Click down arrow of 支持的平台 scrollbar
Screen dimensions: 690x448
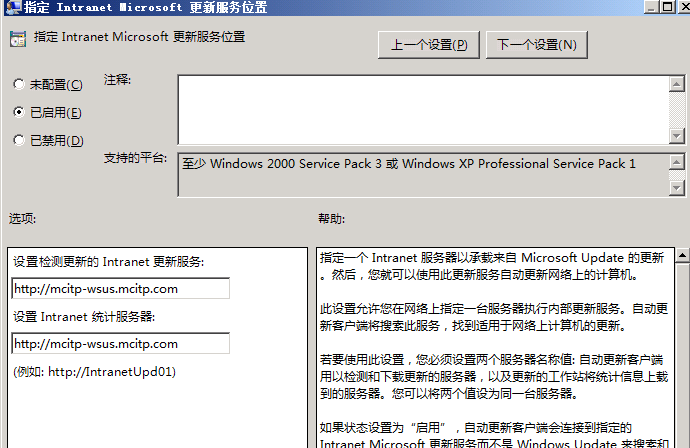click(x=676, y=188)
